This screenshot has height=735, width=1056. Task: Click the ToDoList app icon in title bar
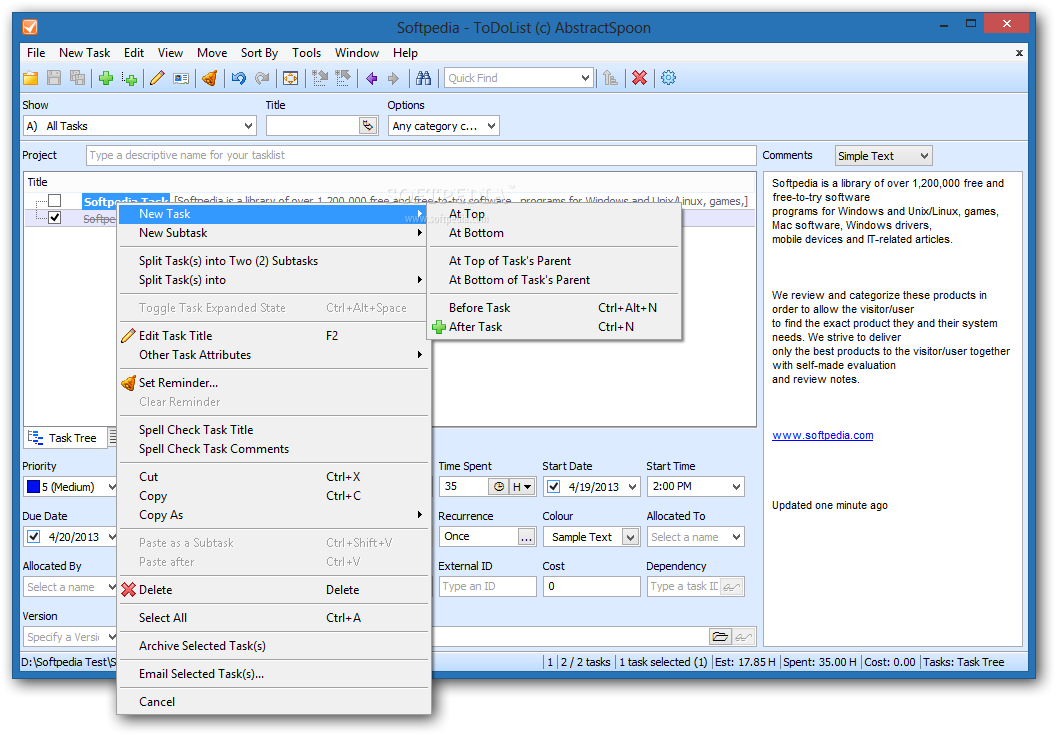(30, 27)
